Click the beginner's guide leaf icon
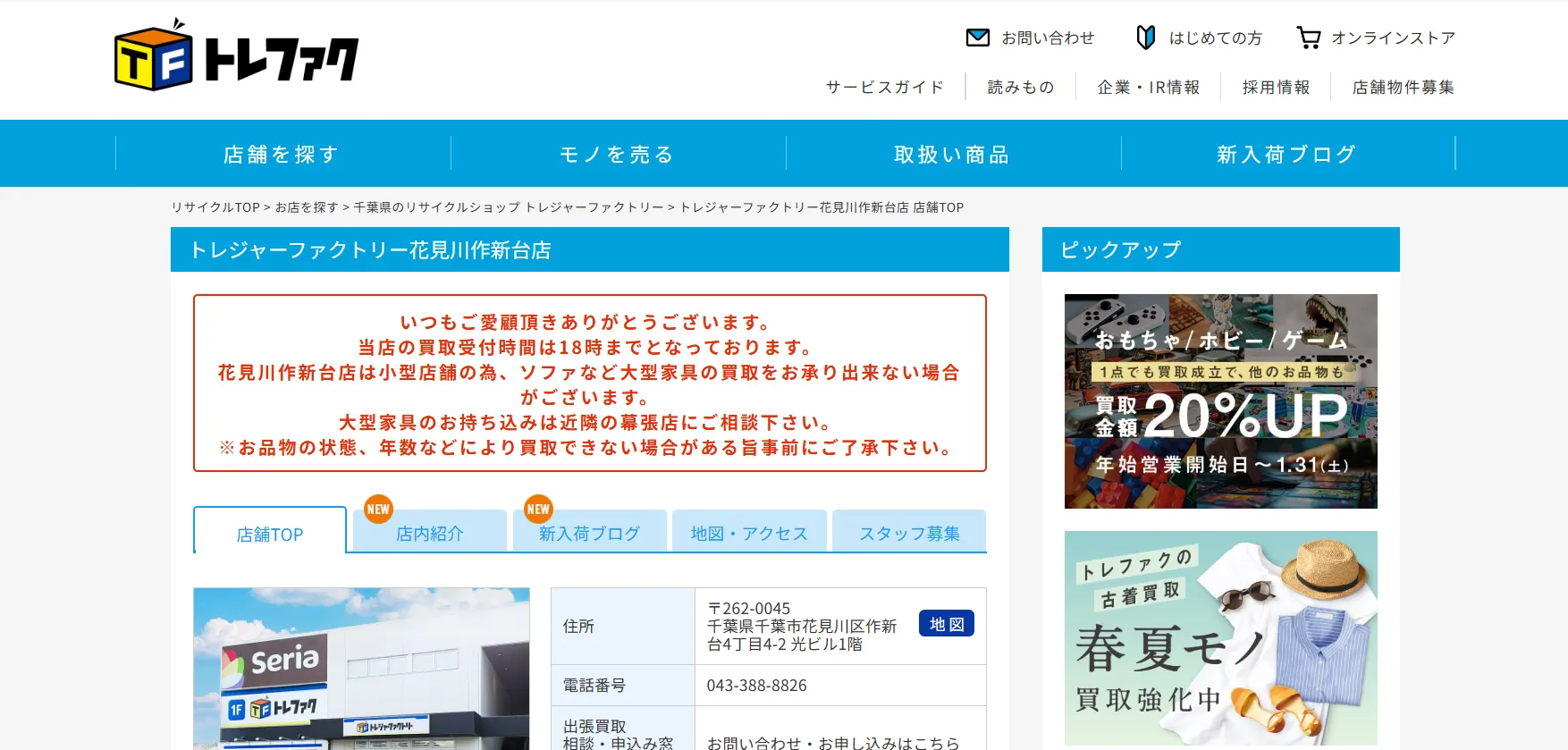 coord(1145,38)
